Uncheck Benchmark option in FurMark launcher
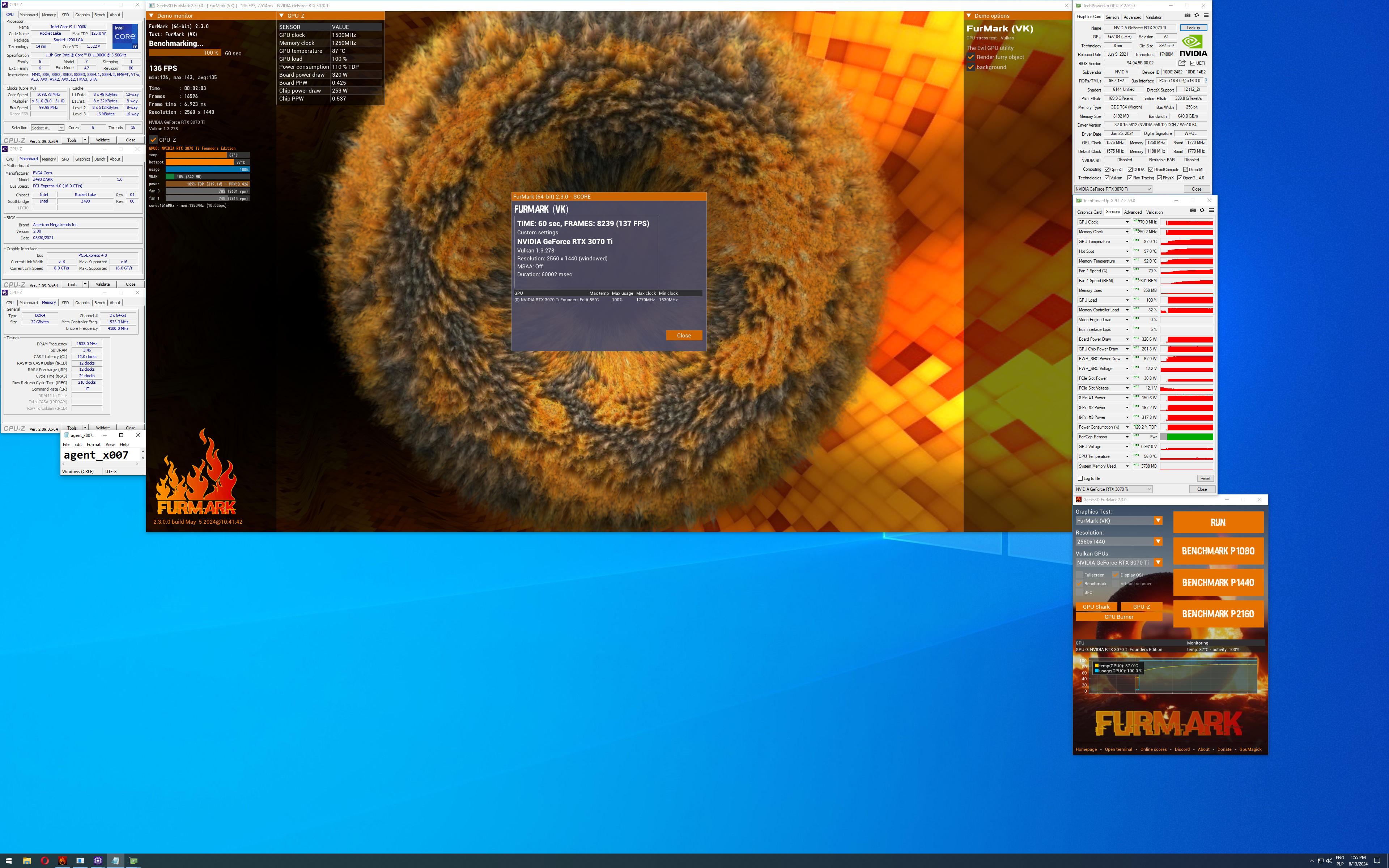The image size is (1389, 868). coord(1079,583)
